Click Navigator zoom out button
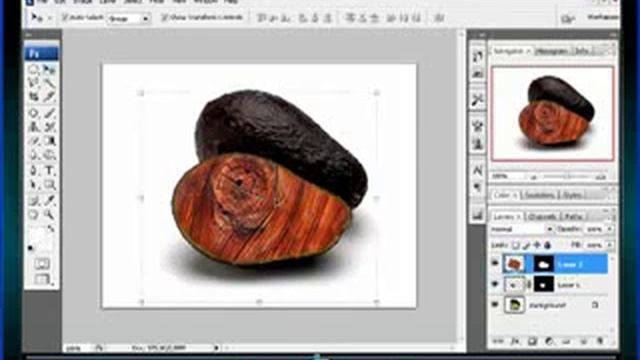640x360 pixels. click(x=533, y=177)
